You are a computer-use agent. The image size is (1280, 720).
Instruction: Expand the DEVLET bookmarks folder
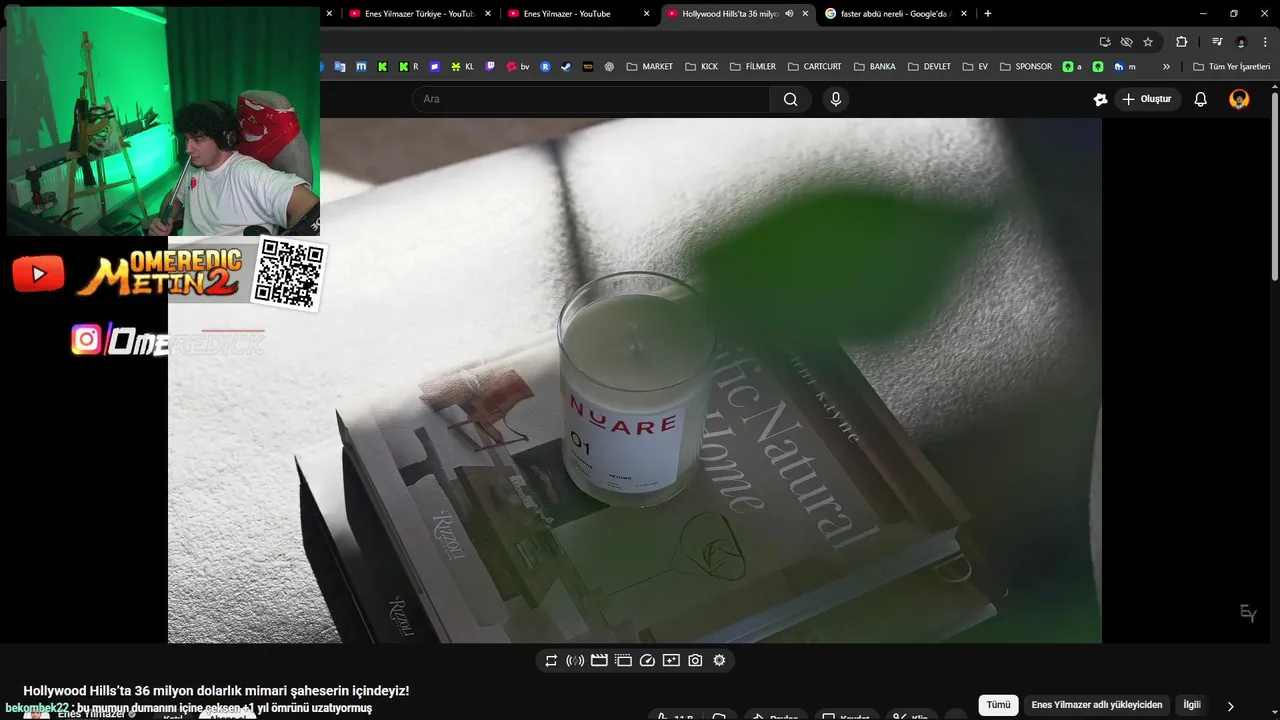(929, 67)
